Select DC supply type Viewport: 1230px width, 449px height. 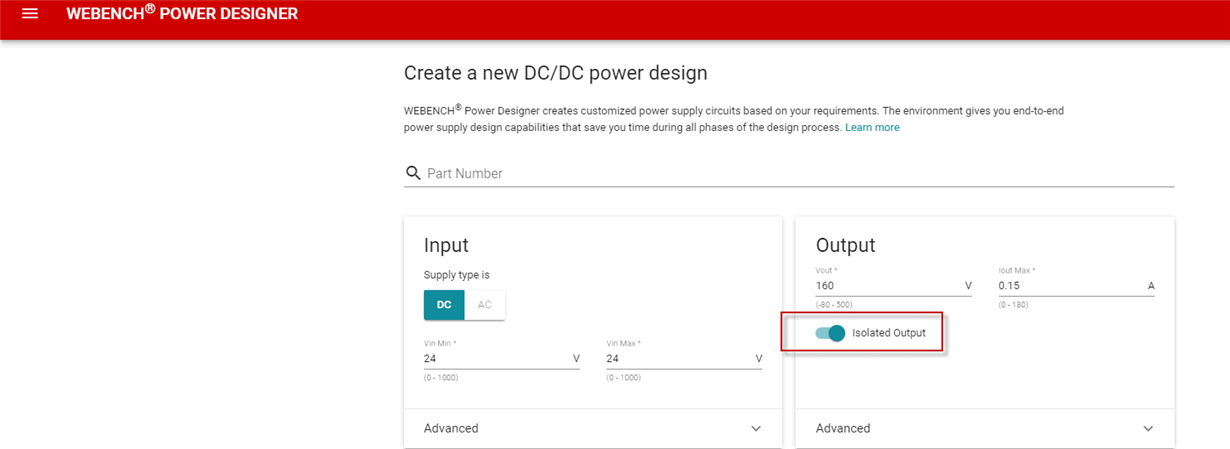(x=444, y=305)
